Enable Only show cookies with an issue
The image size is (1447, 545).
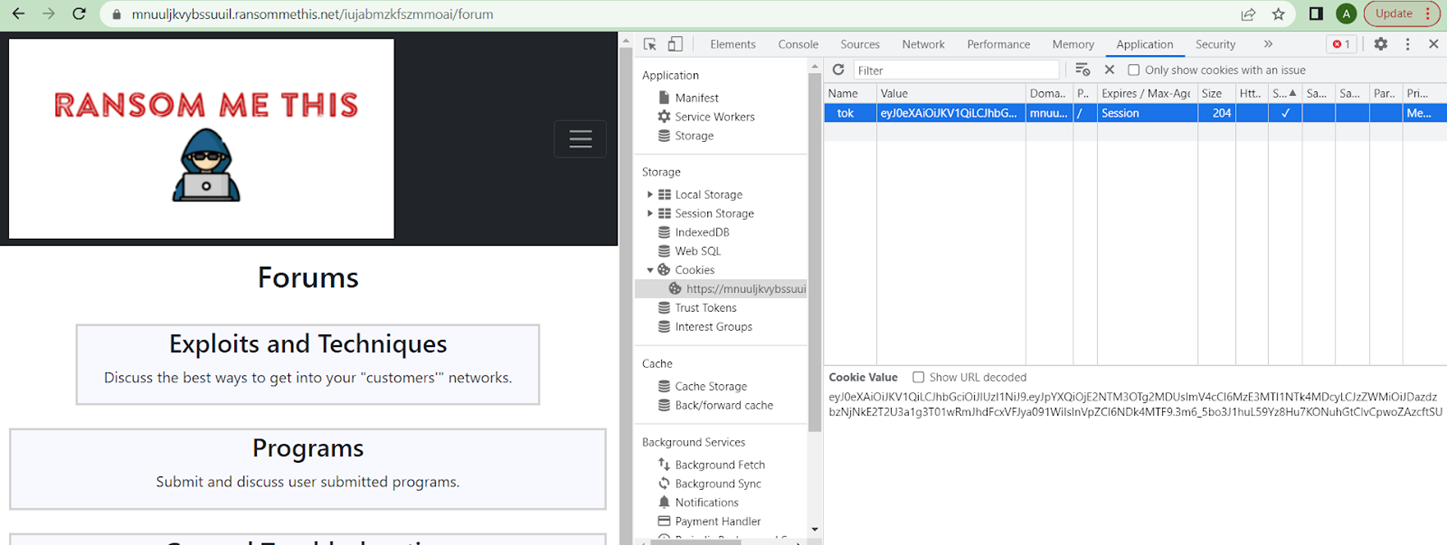[x=1134, y=70]
